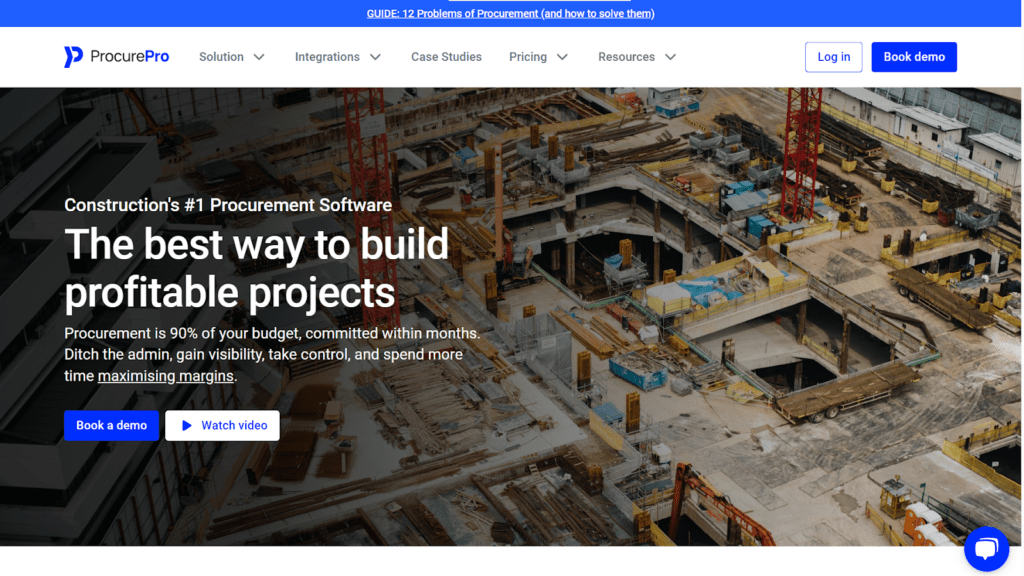Select Integrations in the navigation bar
The image size is (1024, 576).
click(329, 57)
